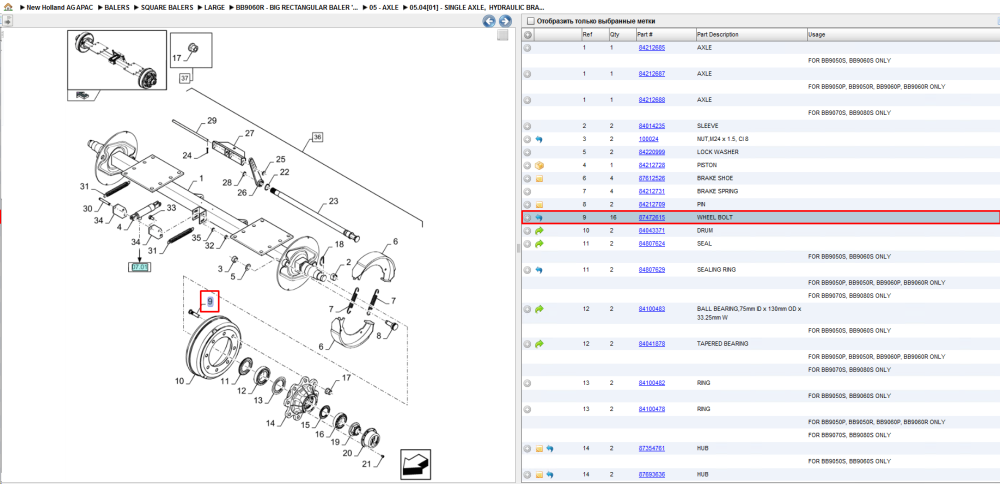Click note icon in HUB 87354761 row
This screenshot has height=484, width=1000.
pyautogui.click(x=539, y=448)
